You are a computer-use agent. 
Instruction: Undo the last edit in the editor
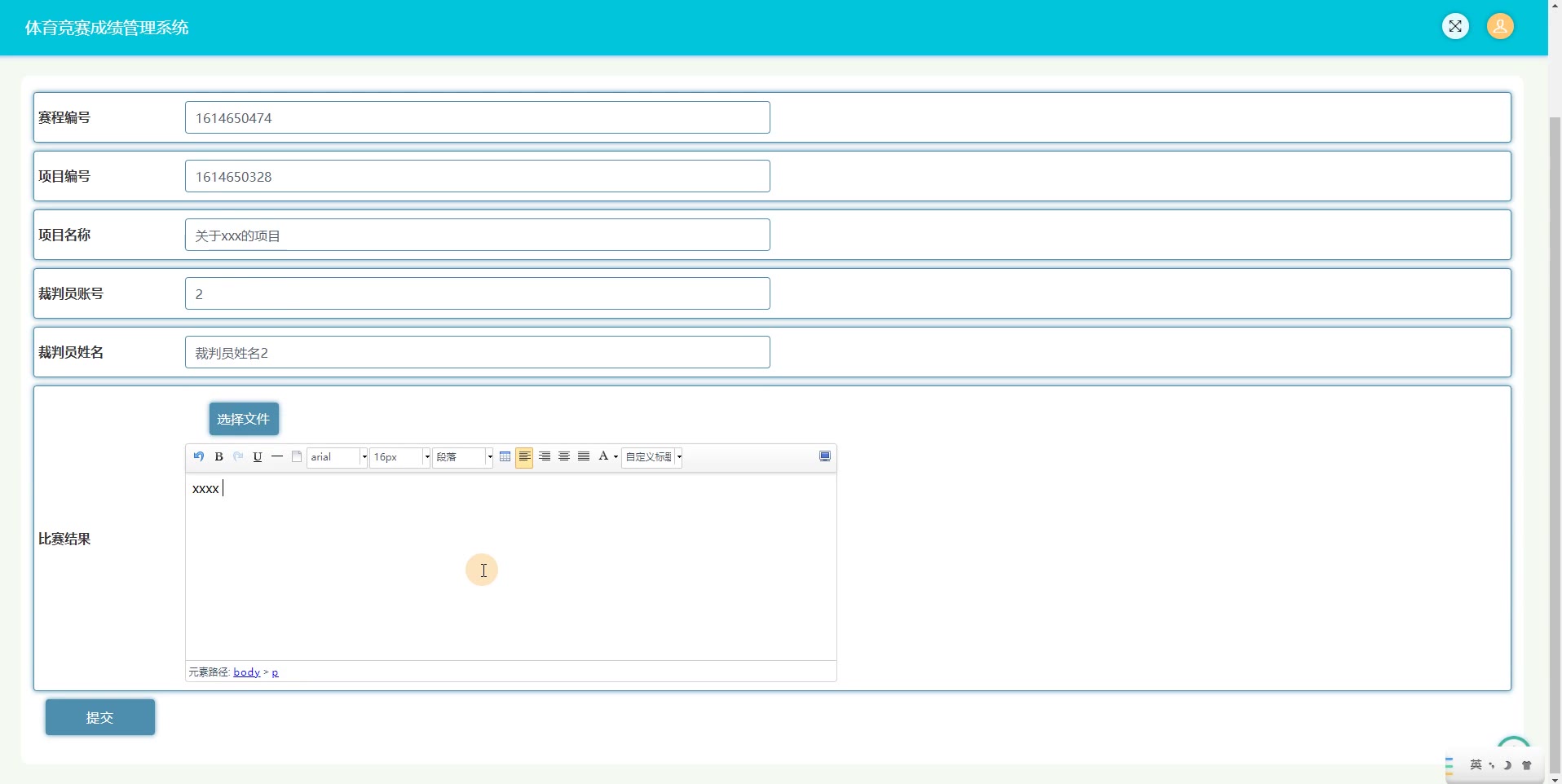pyautogui.click(x=199, y=456)
